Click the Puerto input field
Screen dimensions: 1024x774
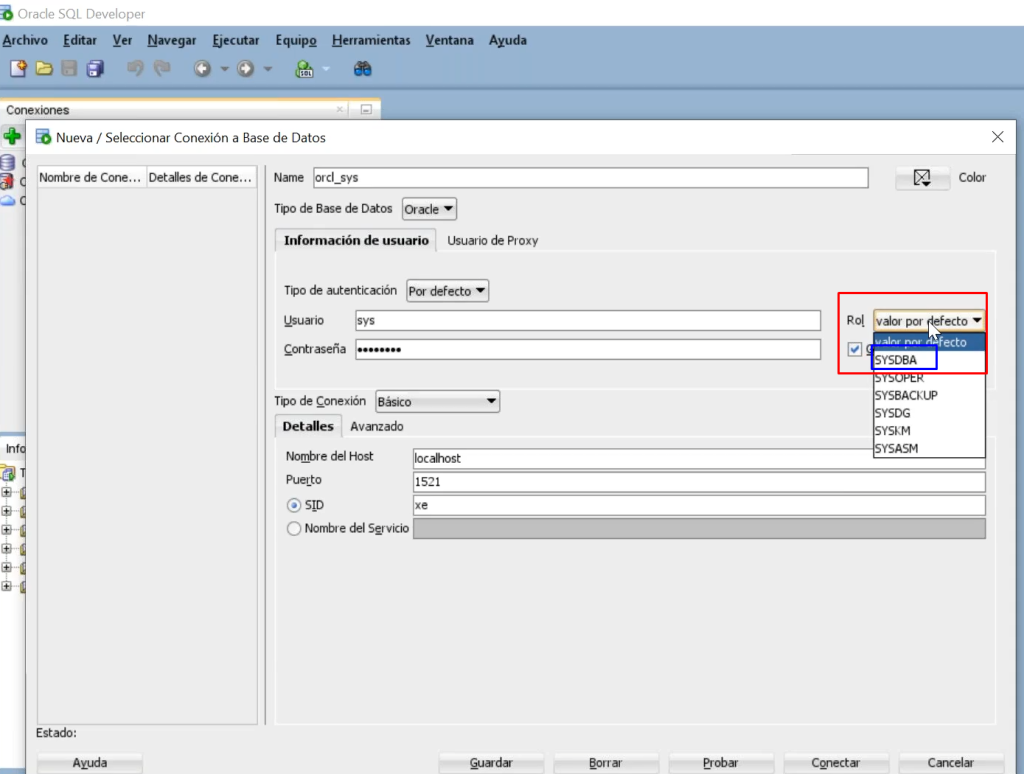point(699,482)
